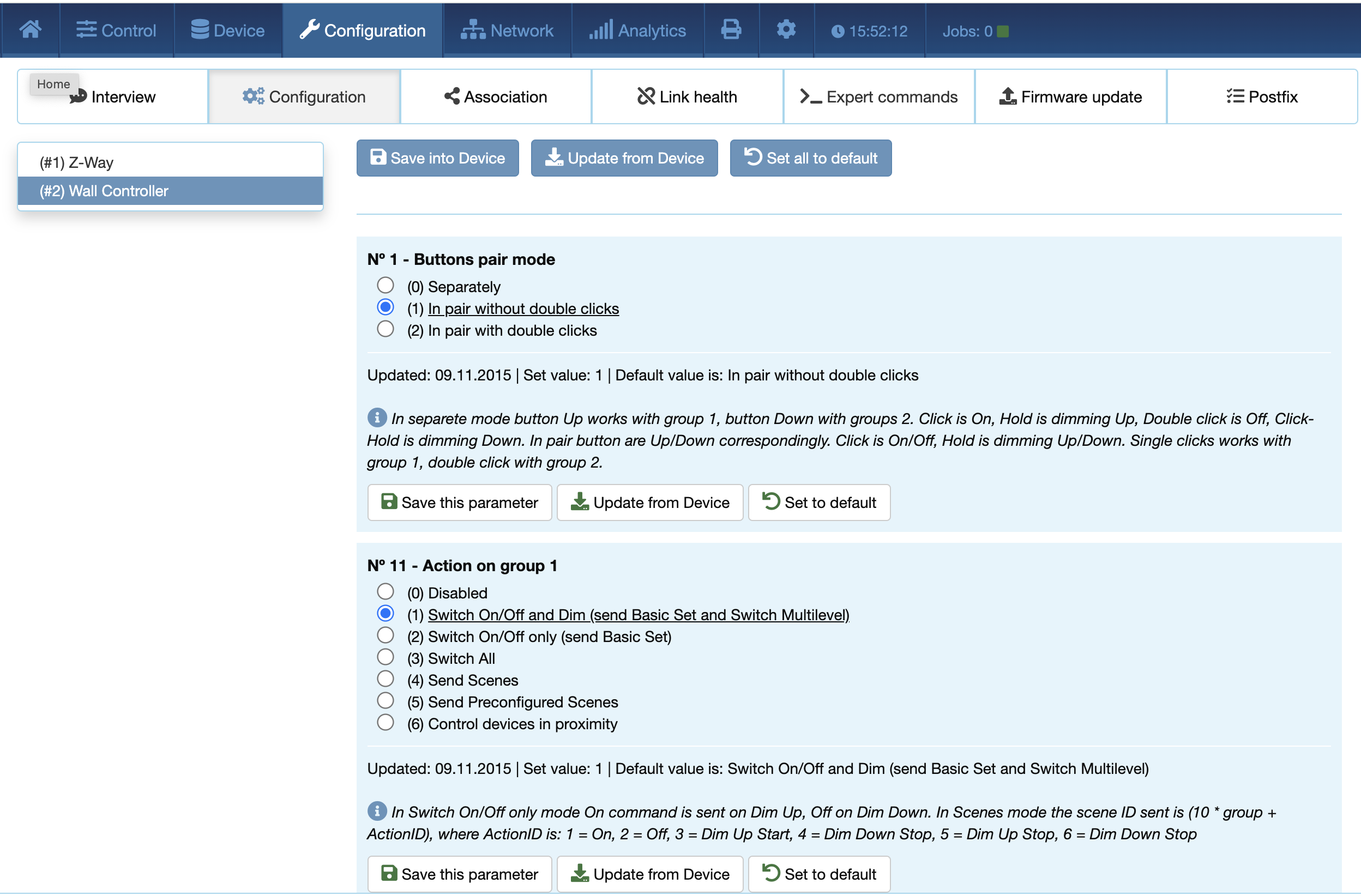Switch to the Link health tab

point(688,96)
